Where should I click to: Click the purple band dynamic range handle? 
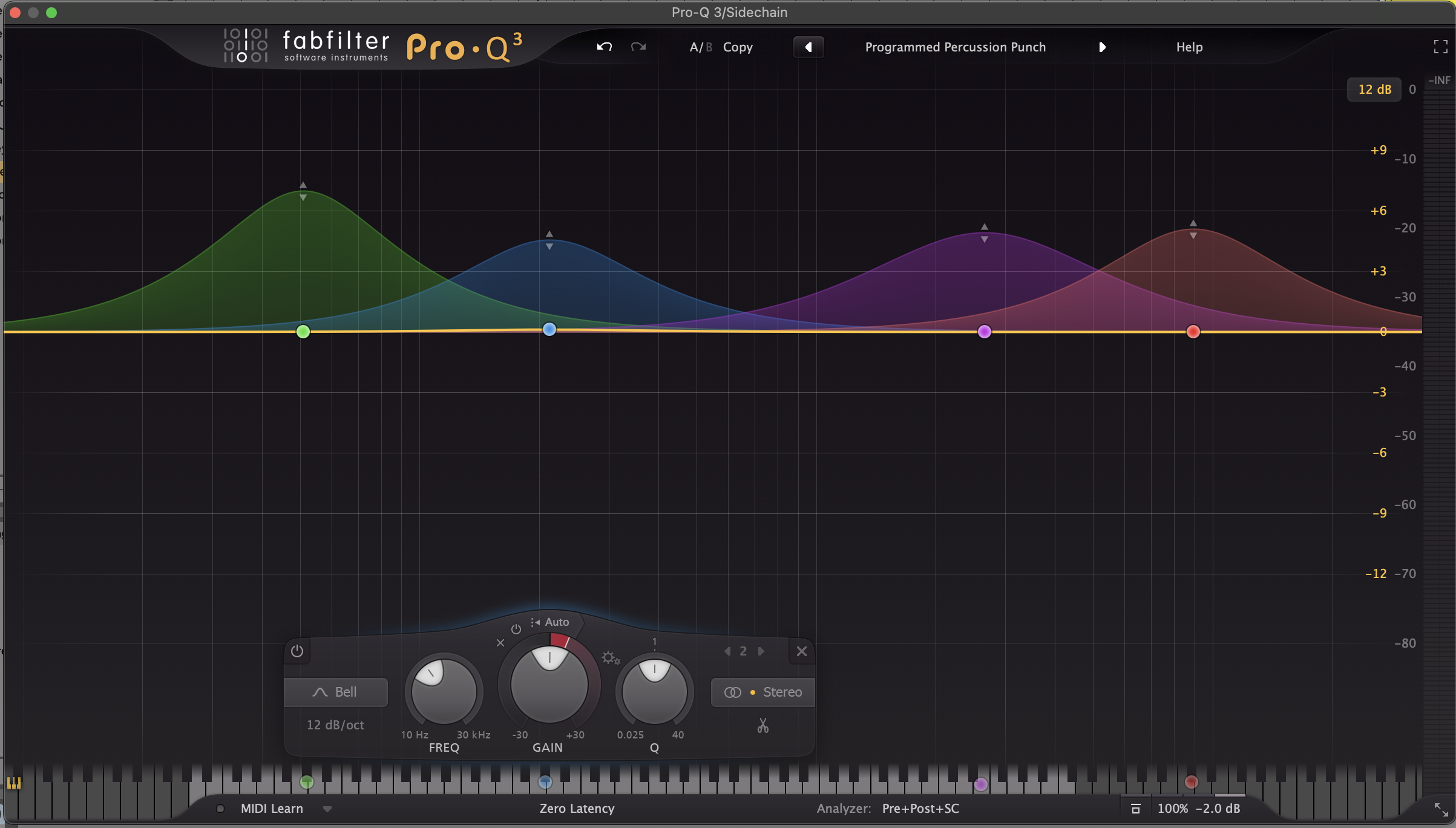(985, 233)
